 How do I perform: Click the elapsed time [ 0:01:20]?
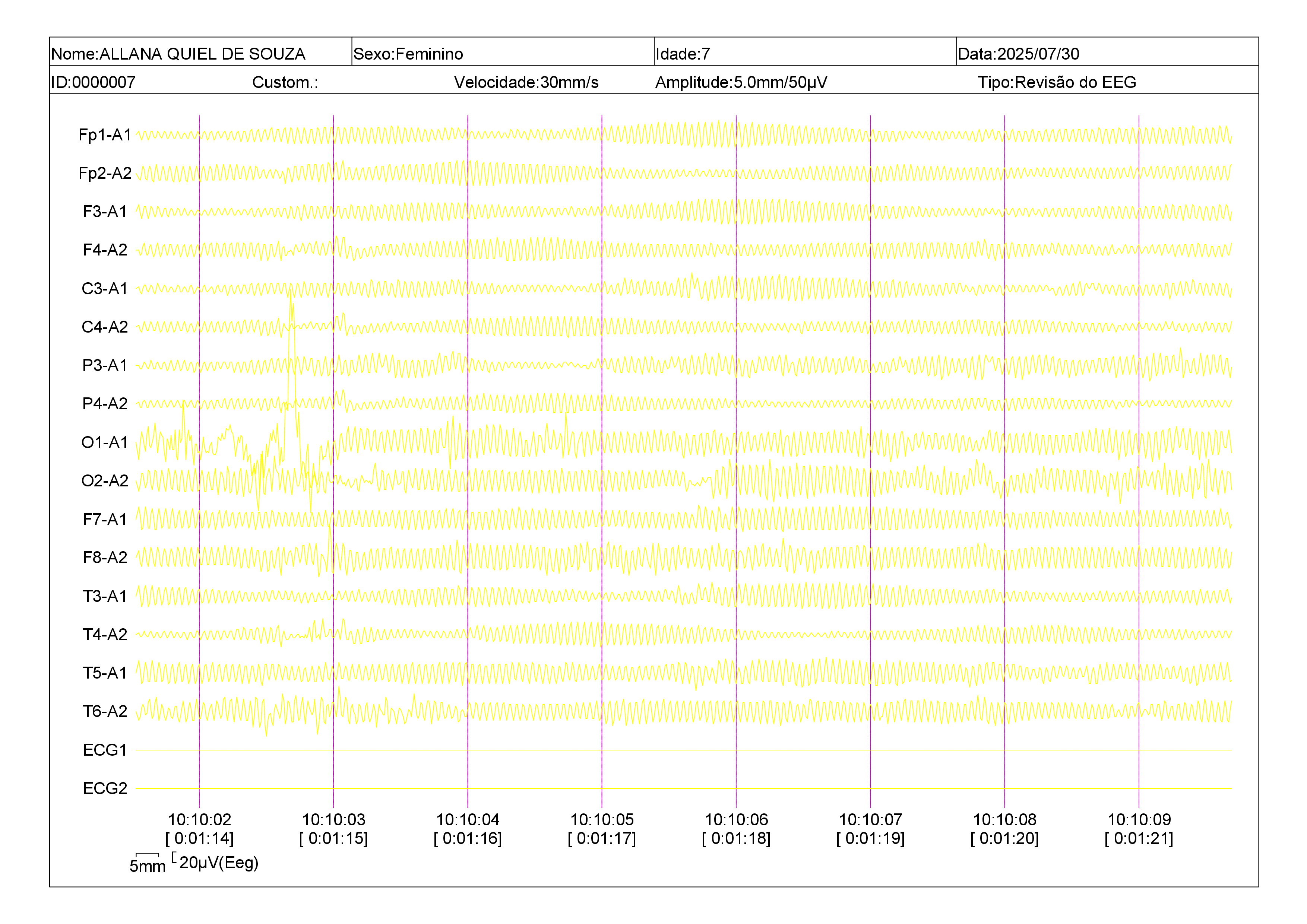1005,838
